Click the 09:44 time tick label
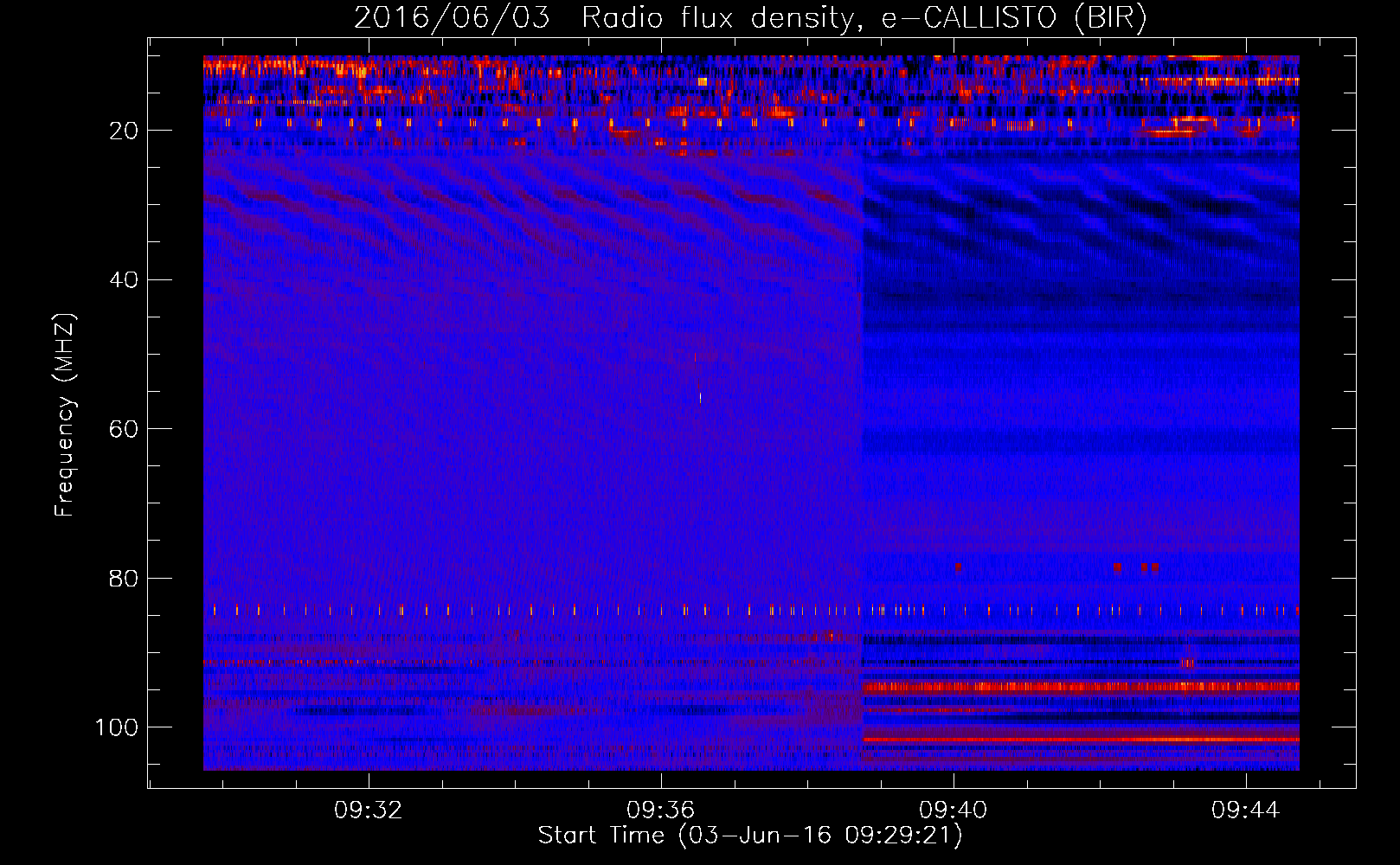This screenshot has height=865, width=1400. pos(1246,811)
